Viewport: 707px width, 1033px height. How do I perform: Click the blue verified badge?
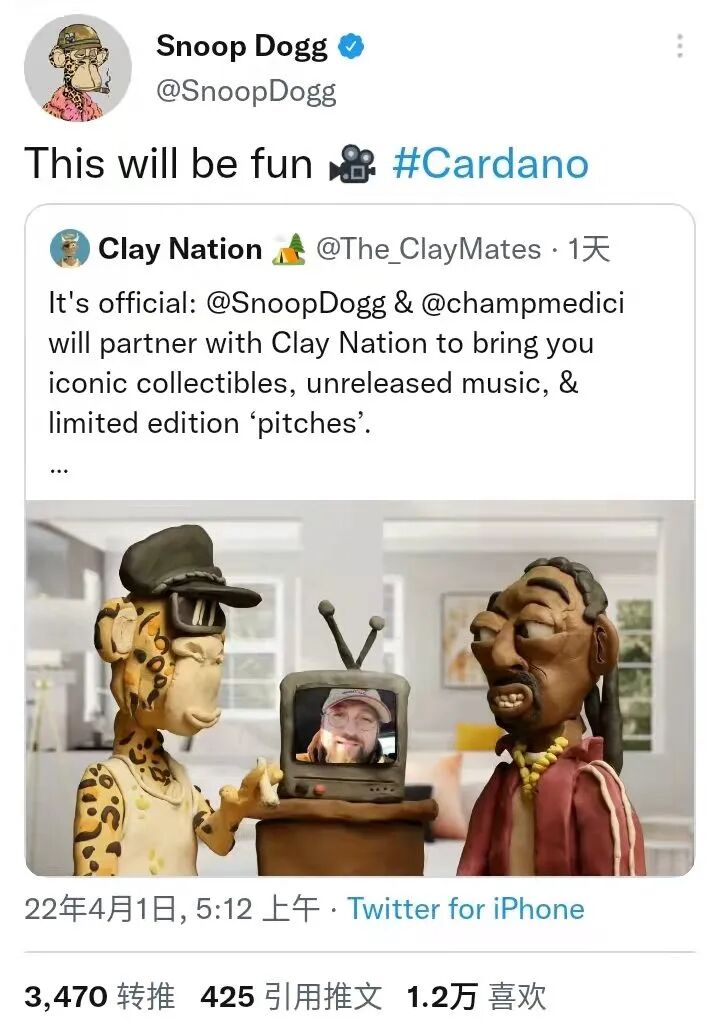pyautogui.click(x=351, y=47)
